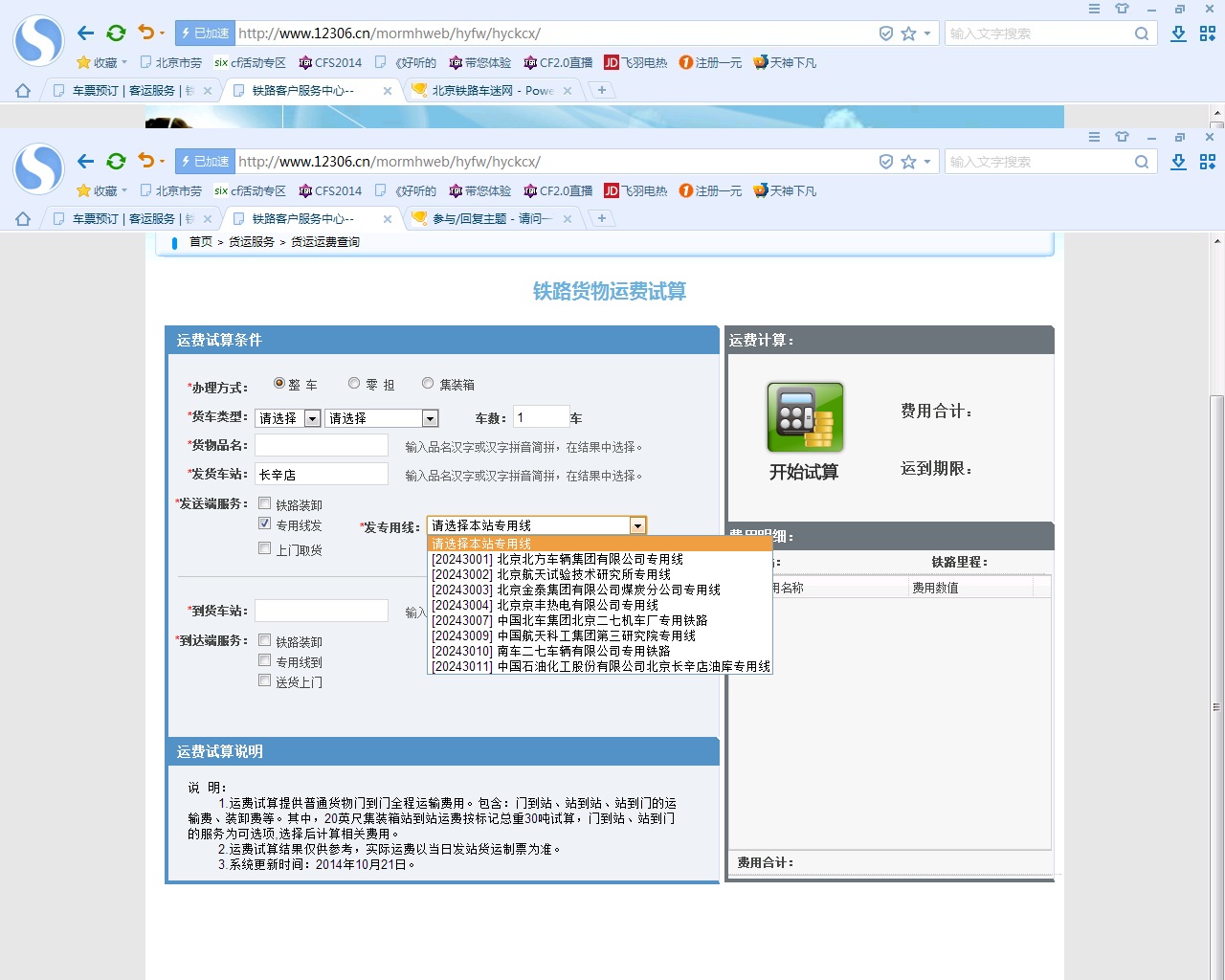Image resolution: width=1225 pixels, height=980 pixels.
Task: Click apps grid icon in back browser window
Action: [x=1208, y=33]
